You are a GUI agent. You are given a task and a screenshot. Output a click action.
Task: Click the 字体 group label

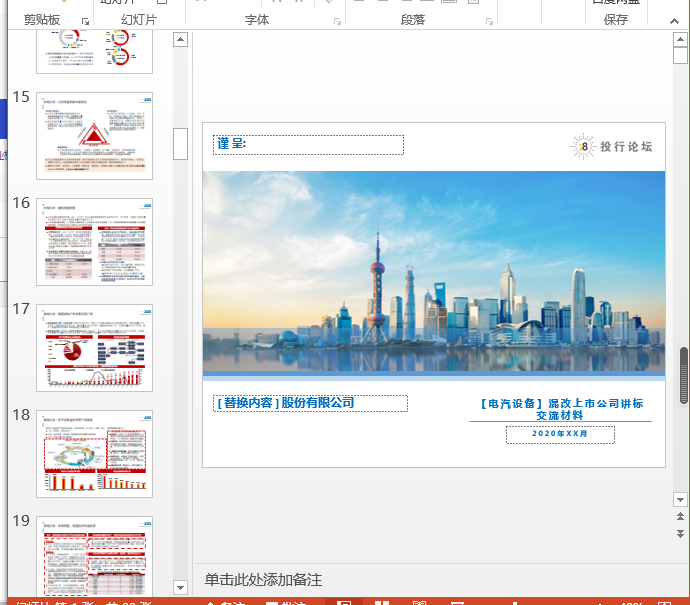click(x=257, y=20)
